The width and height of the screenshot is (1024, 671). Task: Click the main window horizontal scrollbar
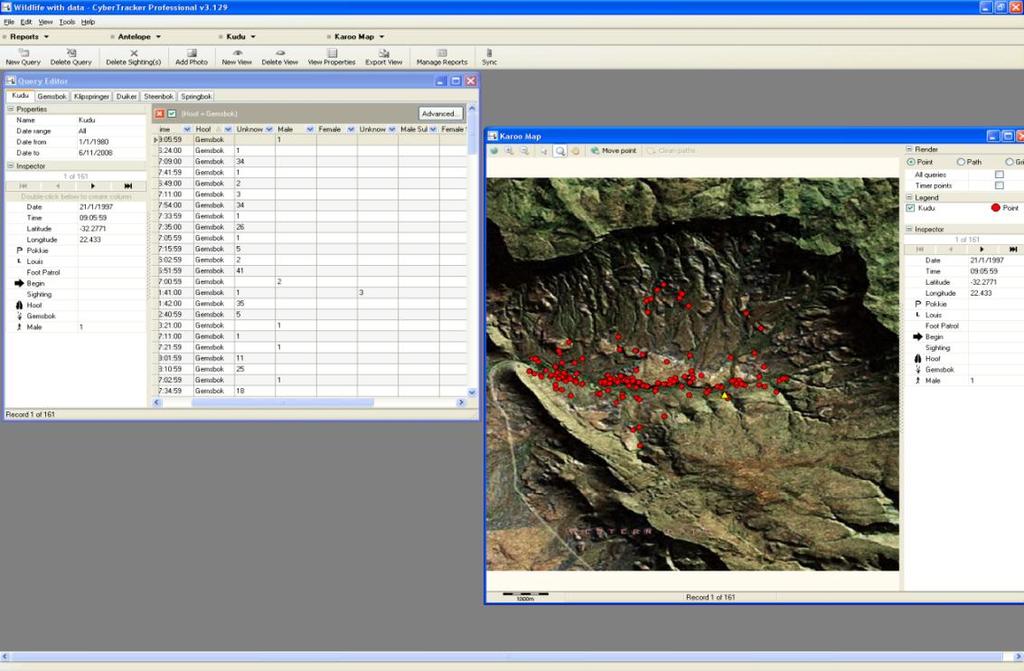click(x=507, y=657)
